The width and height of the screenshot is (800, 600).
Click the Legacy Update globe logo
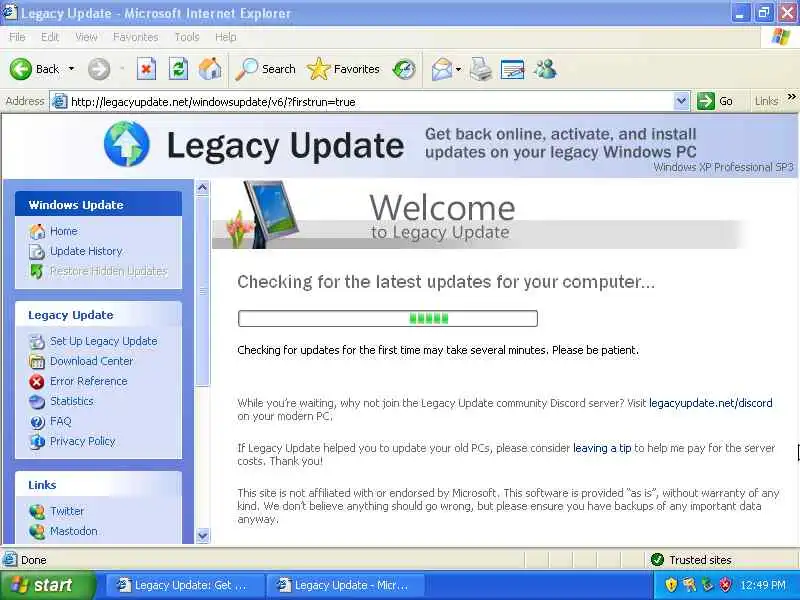(127, 144)
